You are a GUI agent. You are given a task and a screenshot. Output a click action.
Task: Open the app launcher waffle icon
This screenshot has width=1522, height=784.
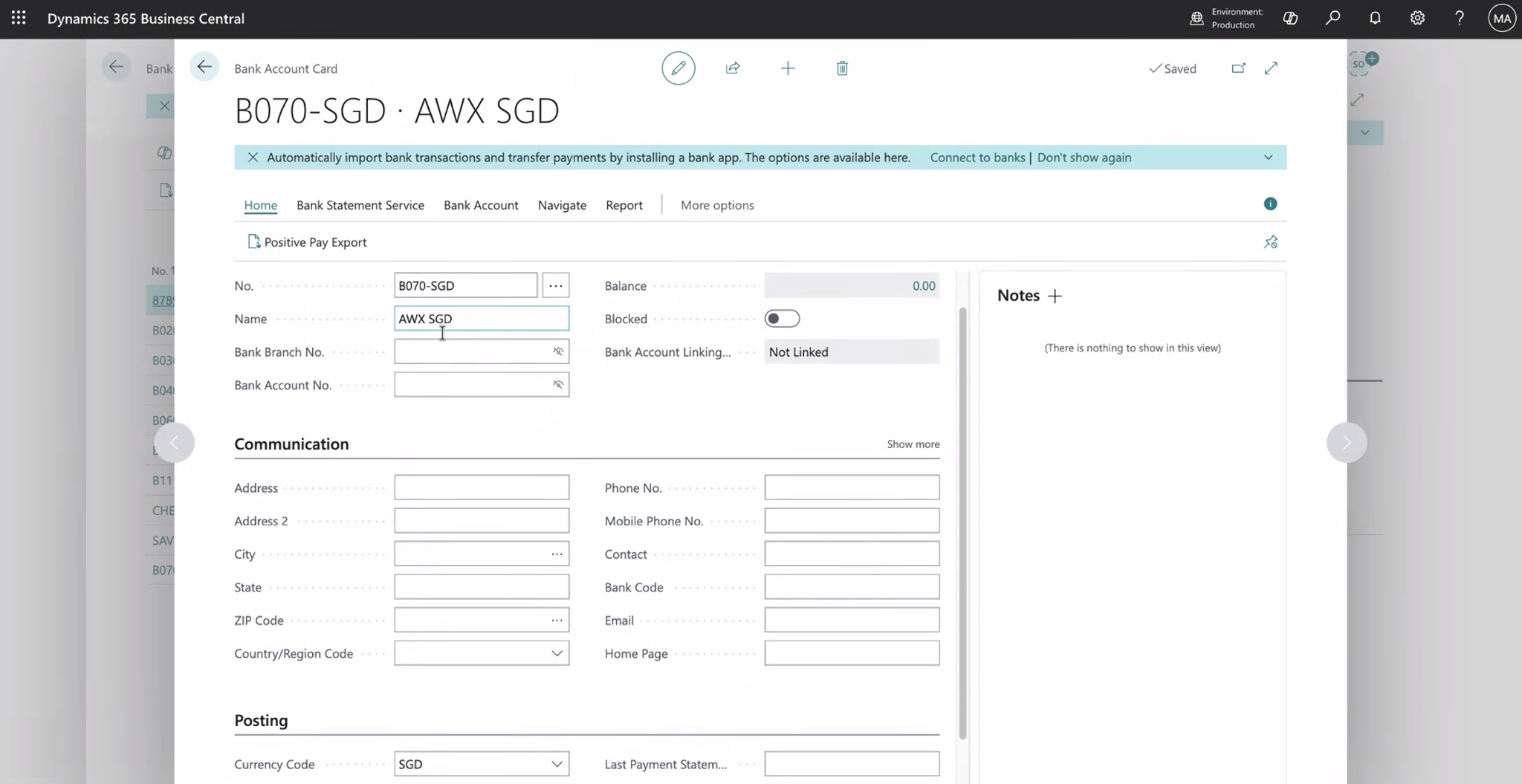[x=19, y=19]
